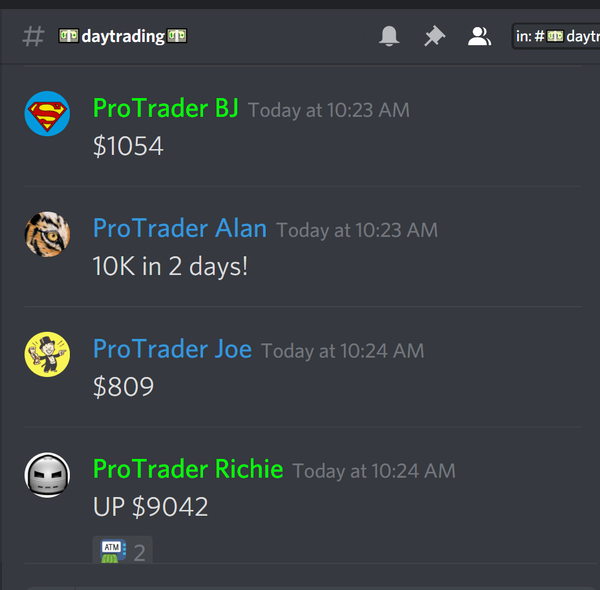The height and width of the screenshot is (590, 600).
Task: Open notification settings bell icon
Action: (389, 36)
